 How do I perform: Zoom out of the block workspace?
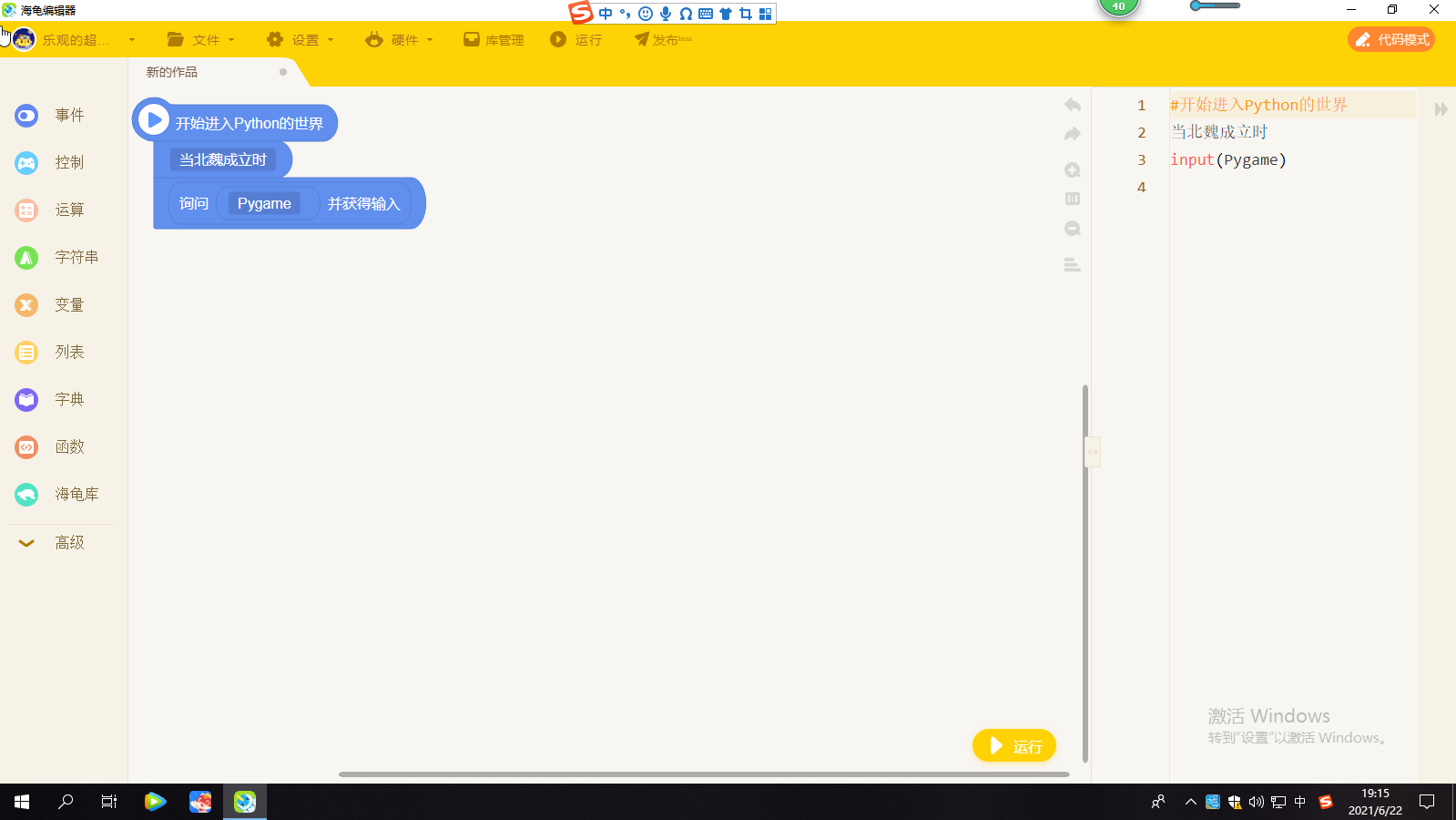click(1073, 229)
